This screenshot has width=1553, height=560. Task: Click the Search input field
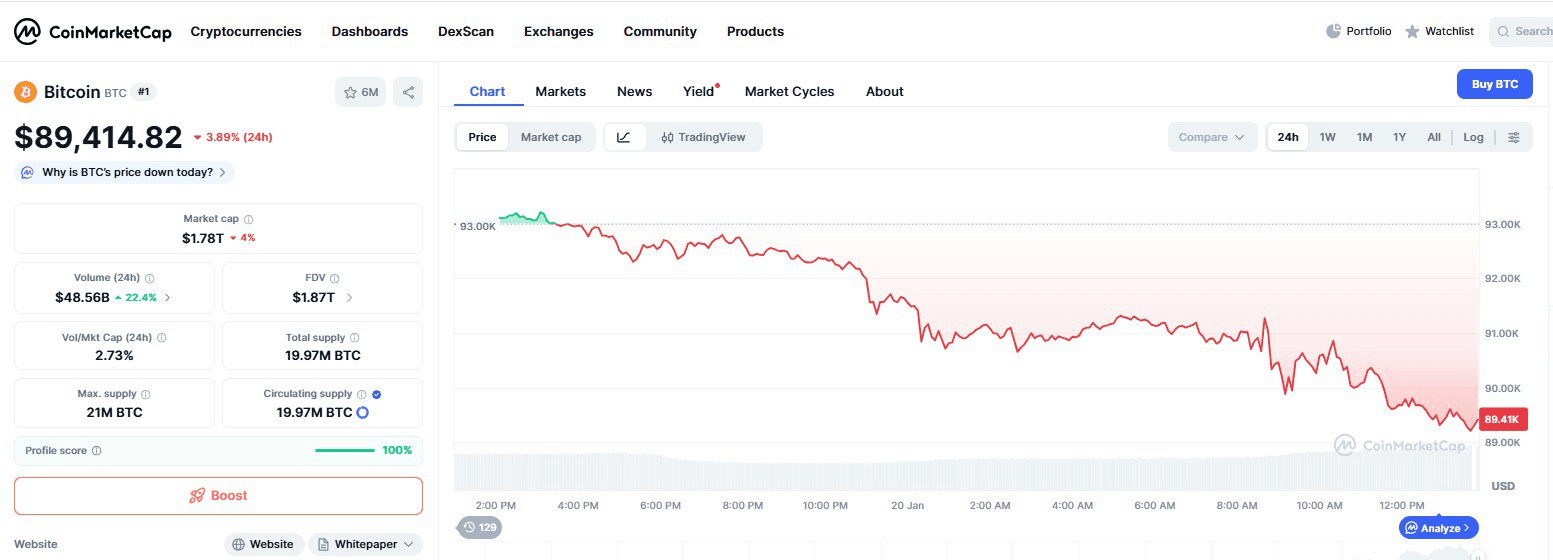click(x=1525, y=31)
